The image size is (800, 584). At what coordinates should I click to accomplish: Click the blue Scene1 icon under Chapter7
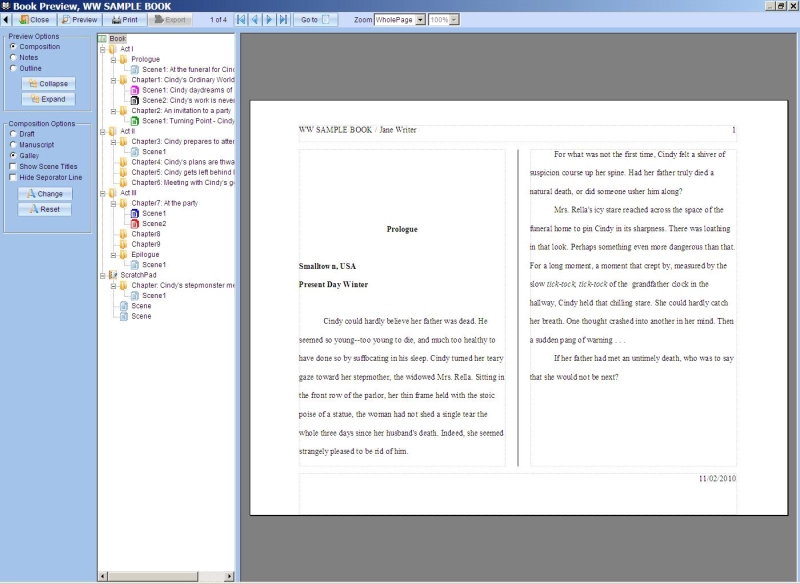[x=135, y=213]
